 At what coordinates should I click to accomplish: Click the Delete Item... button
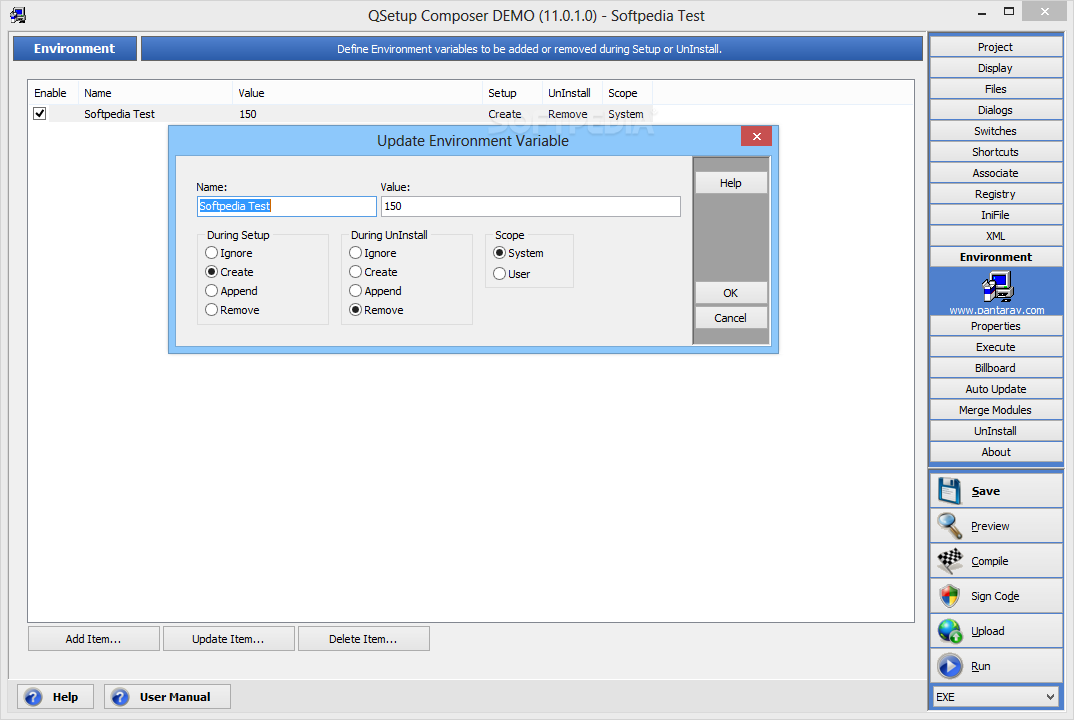pyautogui.click(x=363, y=638)
